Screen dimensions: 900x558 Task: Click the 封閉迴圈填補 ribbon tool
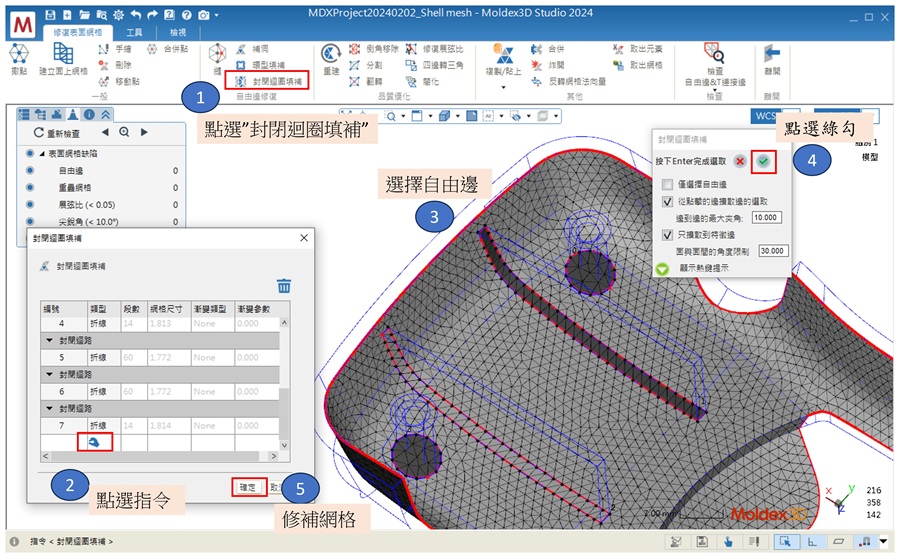click(266, 79)
